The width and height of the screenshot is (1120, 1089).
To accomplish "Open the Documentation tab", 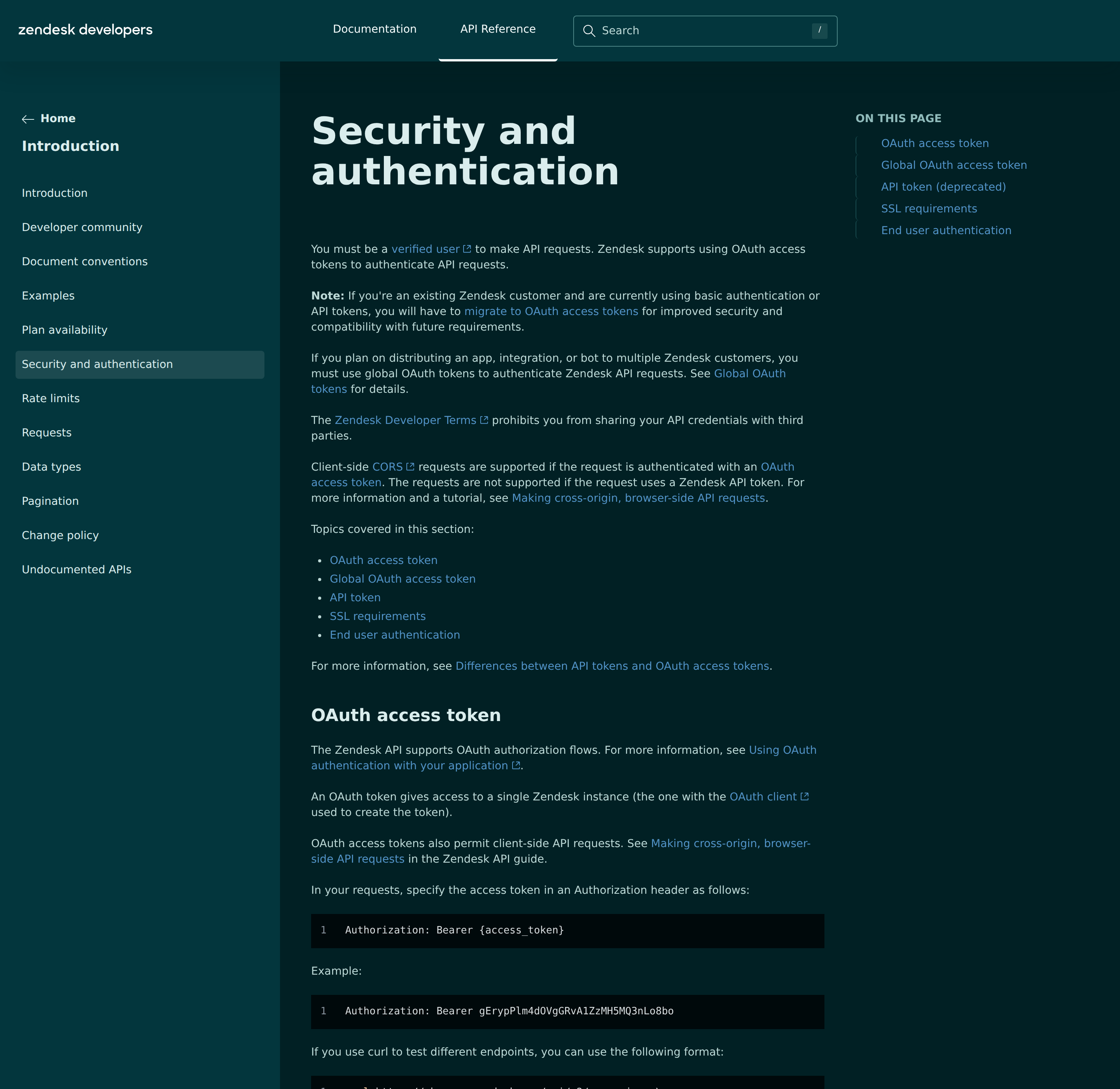I will click(374, 29).
